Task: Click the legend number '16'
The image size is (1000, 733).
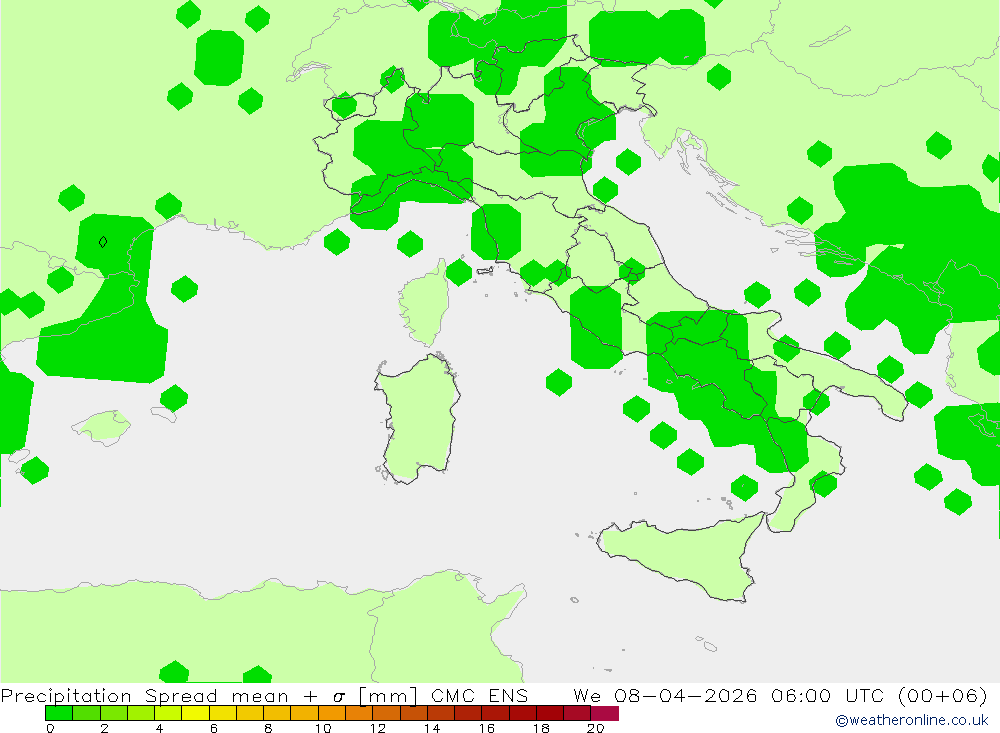Action: coord(486,728)
